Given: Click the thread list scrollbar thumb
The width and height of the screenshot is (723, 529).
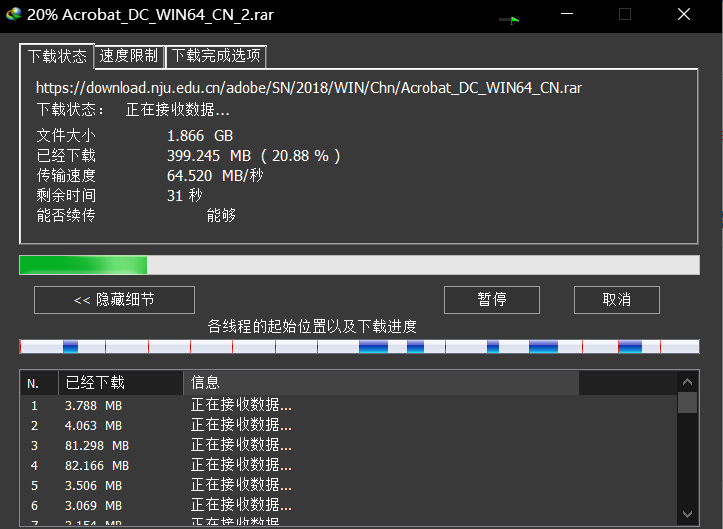Looking at the screenshot, I should (687, 403).
